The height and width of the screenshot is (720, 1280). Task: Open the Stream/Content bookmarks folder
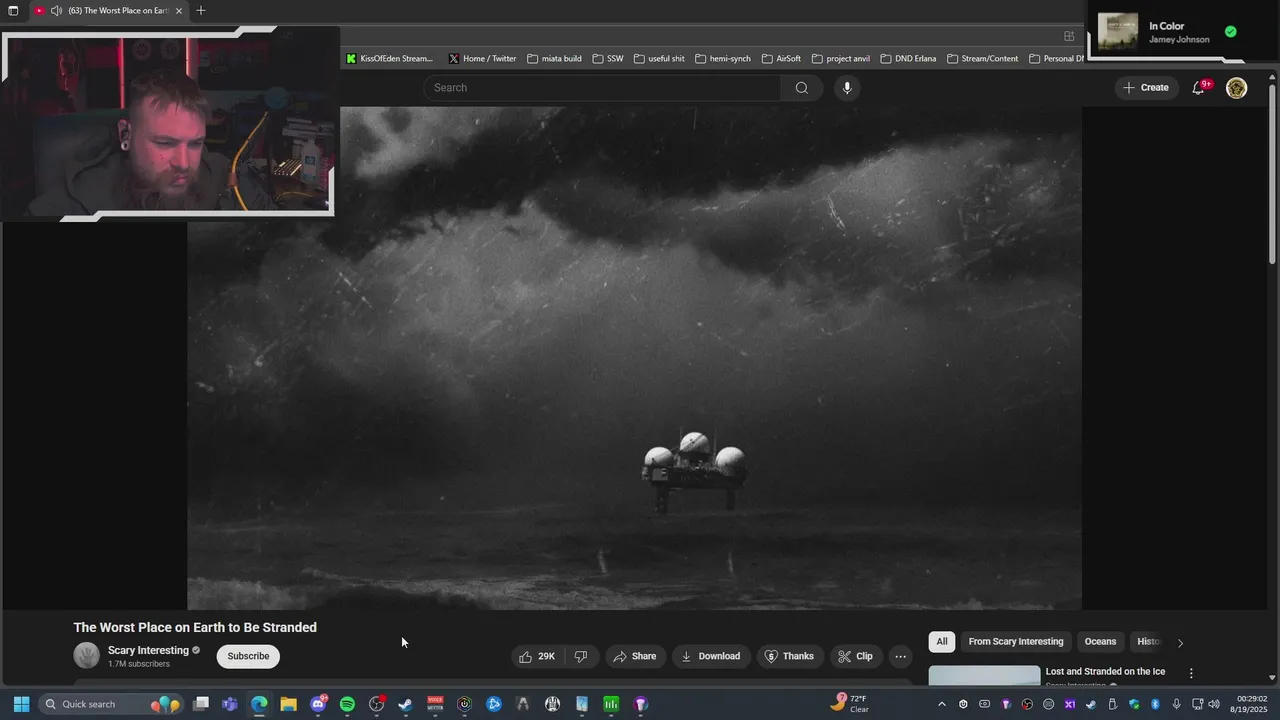982,59
